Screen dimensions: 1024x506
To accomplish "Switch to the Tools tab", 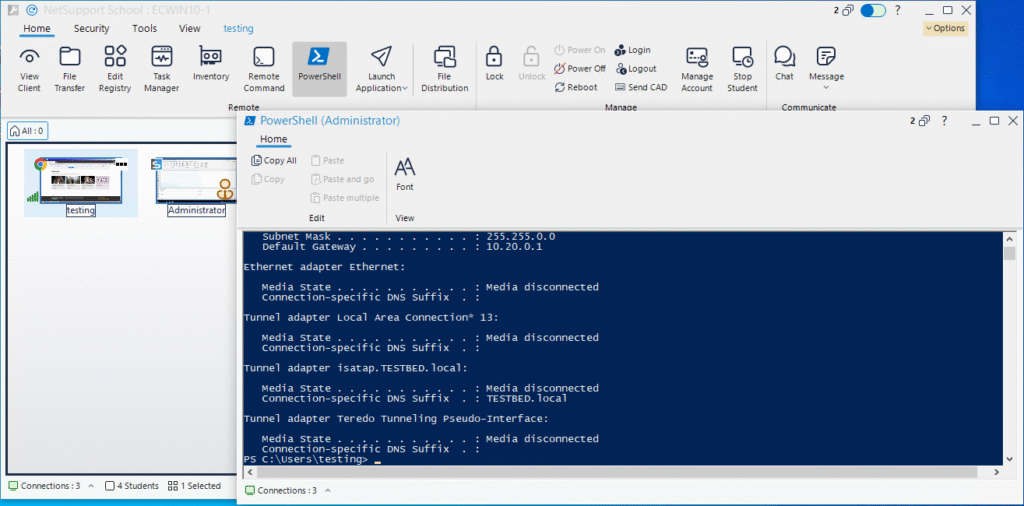I will [x=144, y=29].
